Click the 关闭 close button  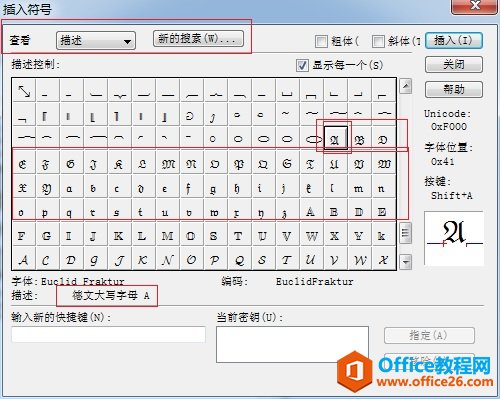[454, 64]
